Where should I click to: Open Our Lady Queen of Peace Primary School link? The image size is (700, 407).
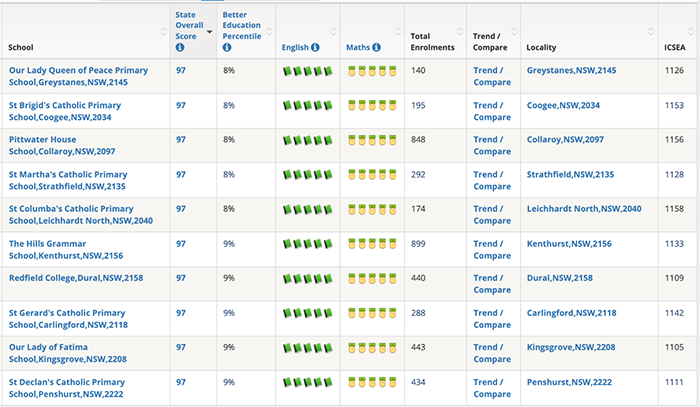pos(79,76)
